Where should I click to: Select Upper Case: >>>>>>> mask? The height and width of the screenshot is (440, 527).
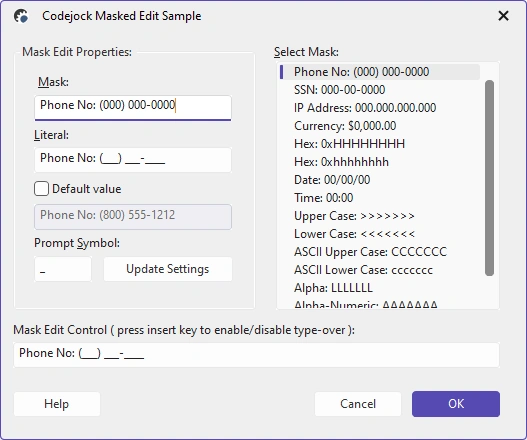[380, 216]
